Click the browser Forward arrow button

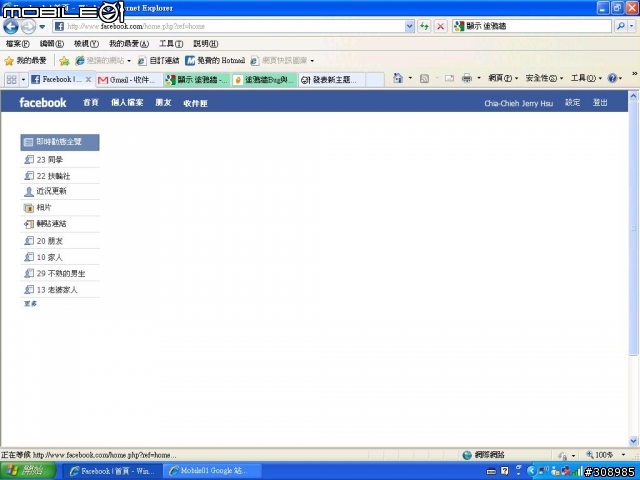[29, 27]
